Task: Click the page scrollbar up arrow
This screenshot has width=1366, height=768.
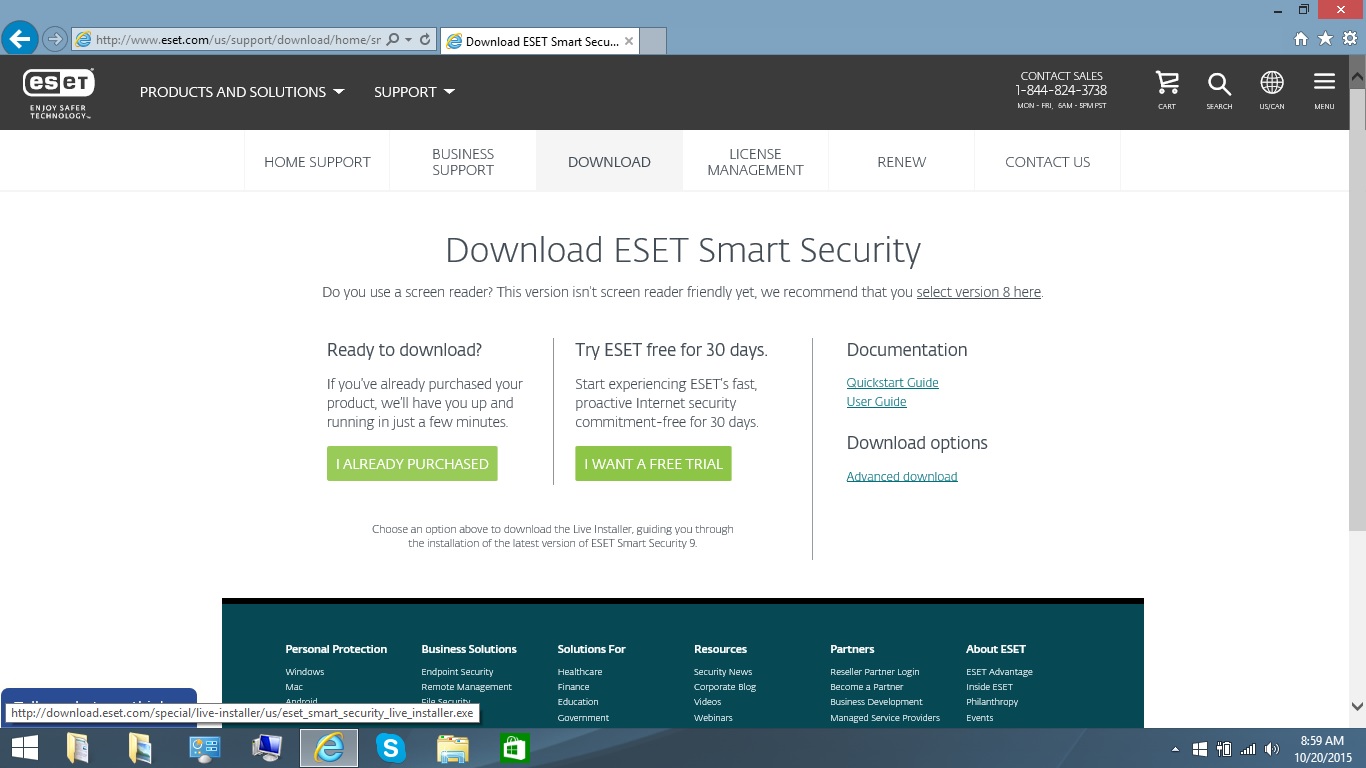Action: [1357, 76]
